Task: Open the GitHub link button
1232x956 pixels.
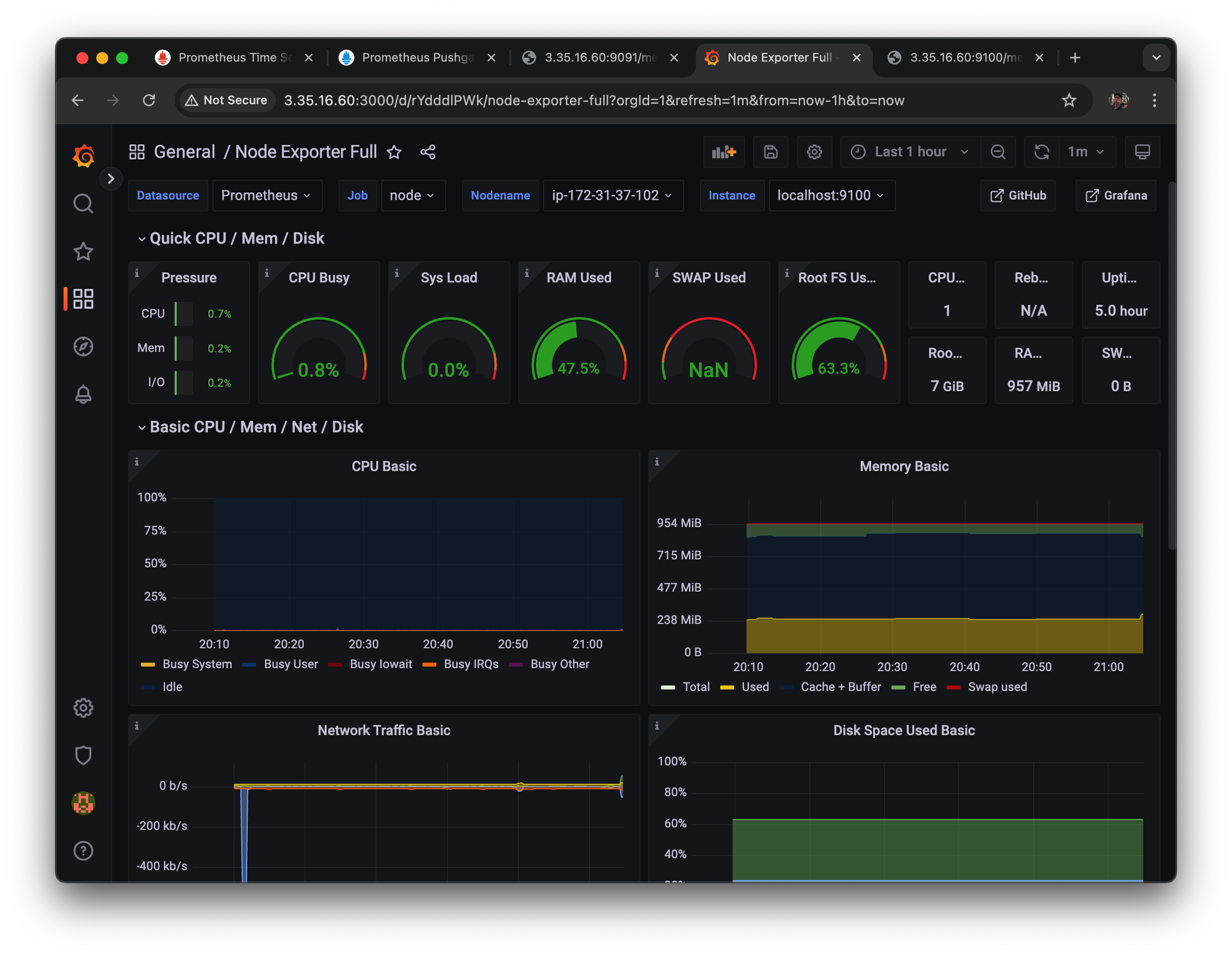Action: (x=1018, y=195)
